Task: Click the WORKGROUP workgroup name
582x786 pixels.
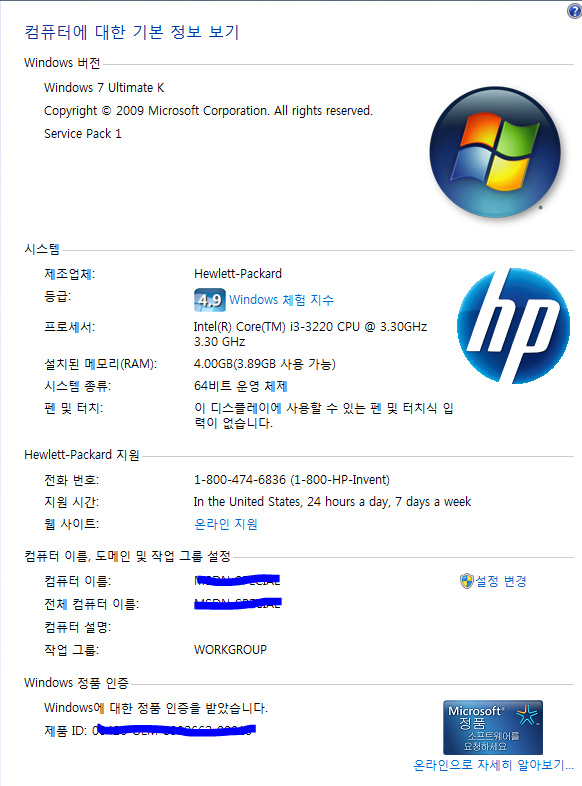Action: 230,650
